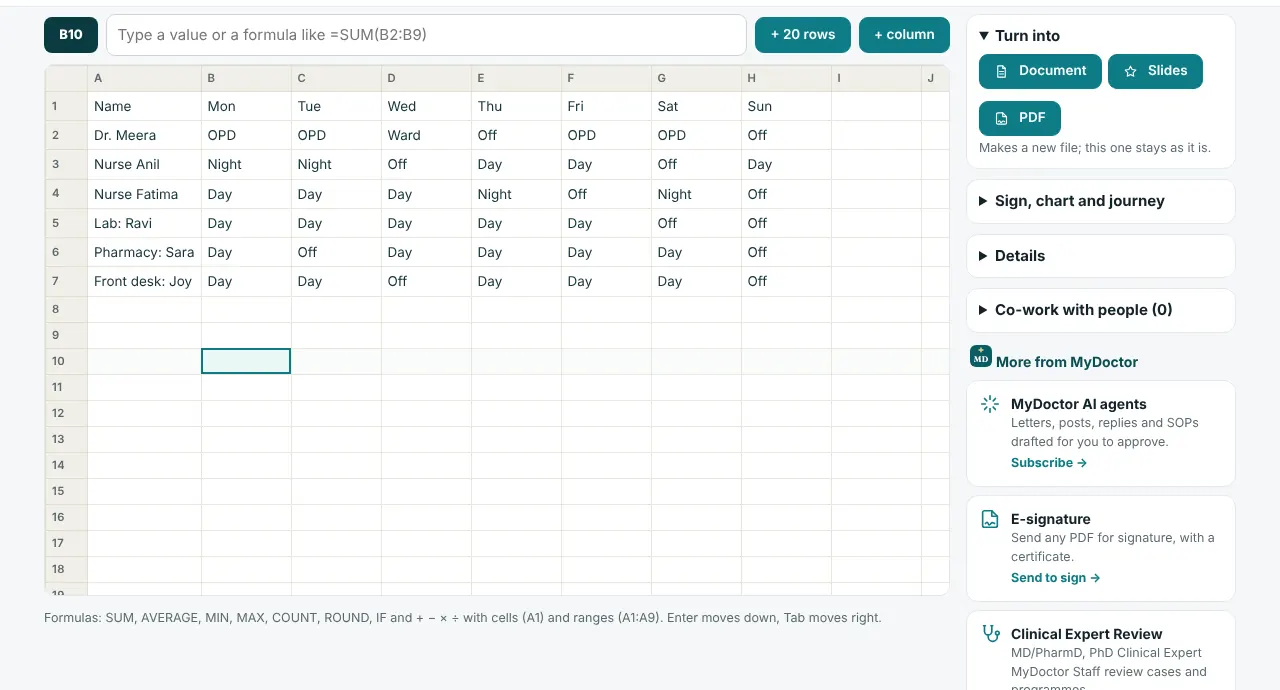Image resolution: width=1280 pixels, height=690 pixels.
Task: Select column D header
Action: 426,78
